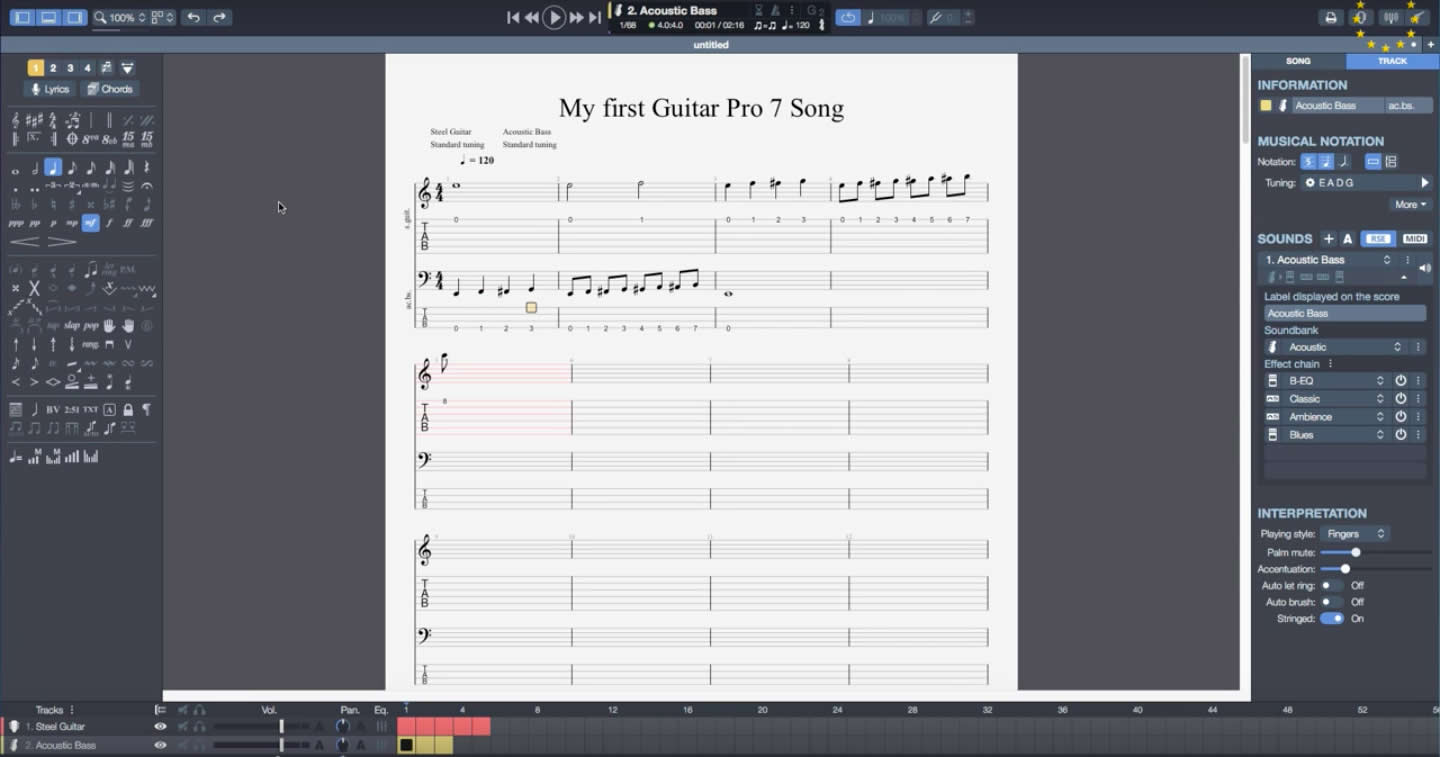
Task: Go to the beginning of the song
Action: click(x=513, y=17)
